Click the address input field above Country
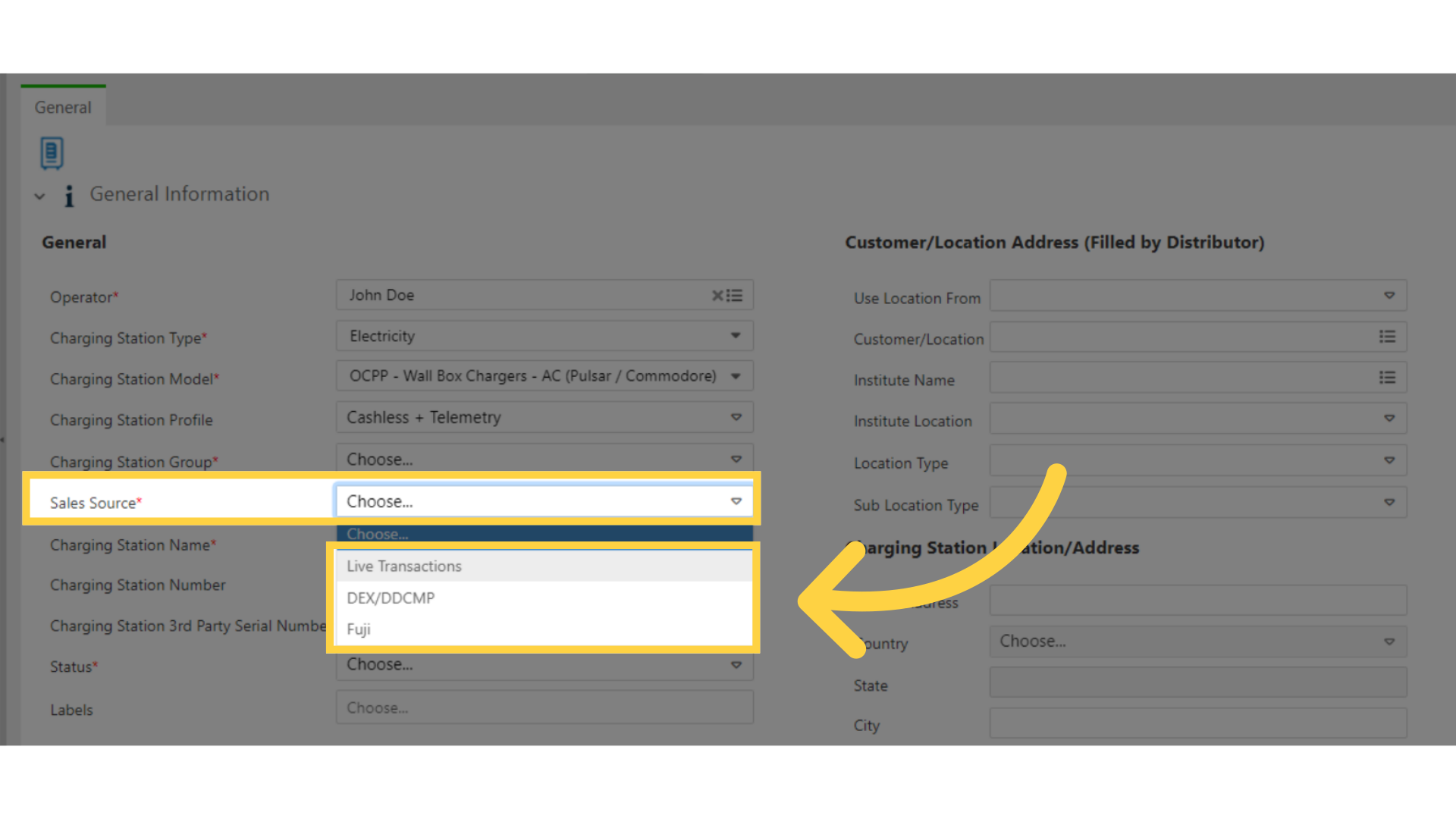 (x=1198, y=601)
